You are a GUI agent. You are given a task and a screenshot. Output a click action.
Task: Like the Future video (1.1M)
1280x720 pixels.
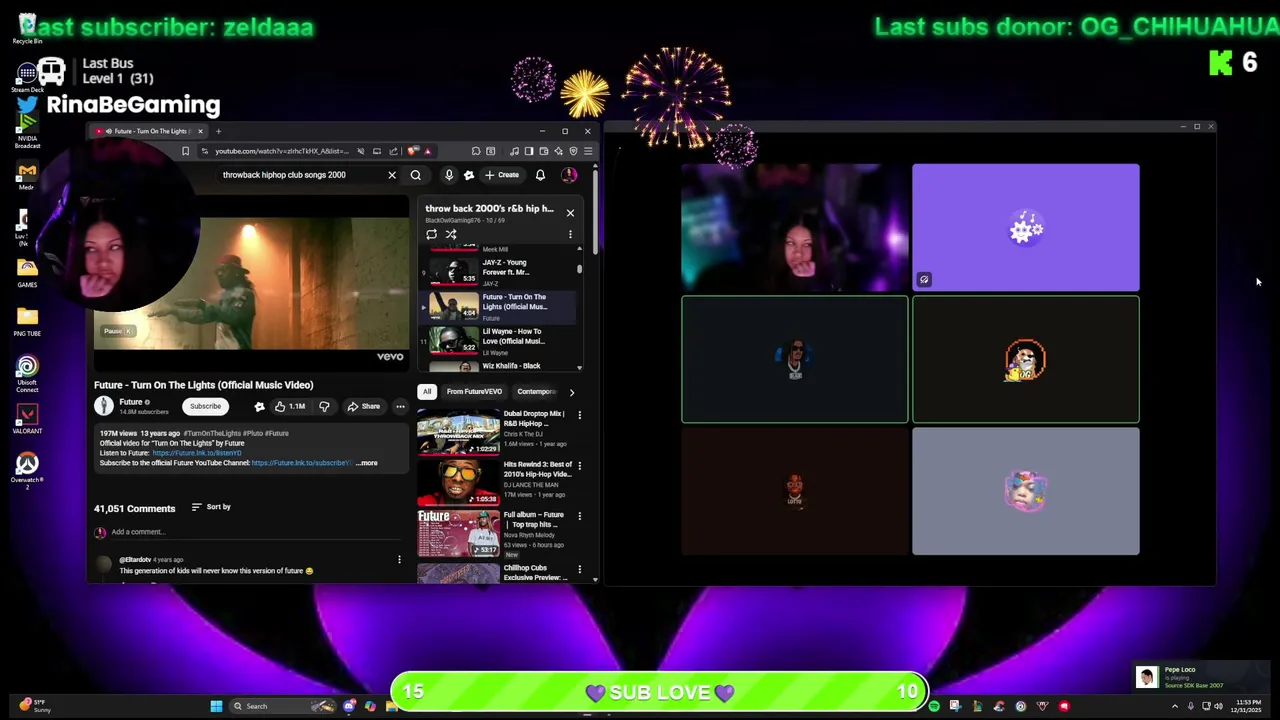[x=290, y=406]
